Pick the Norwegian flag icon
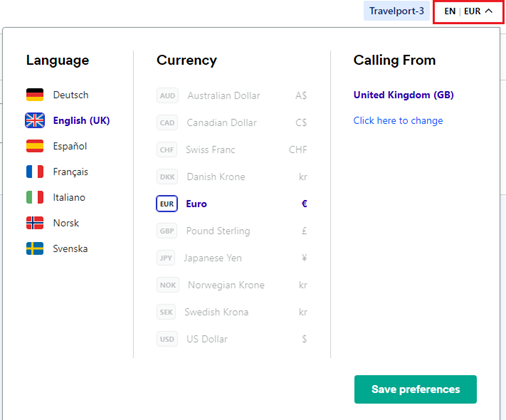Screen dimensions: 506x420 pos(35,223)
